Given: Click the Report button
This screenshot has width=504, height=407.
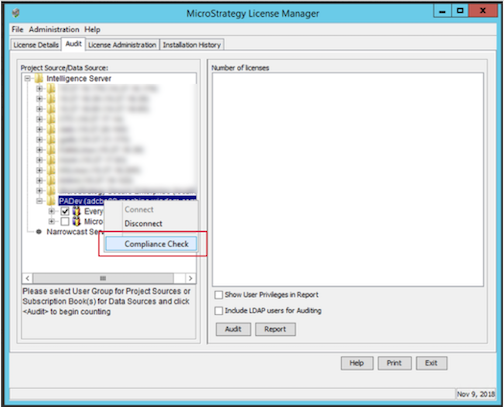Looking at the screenshot, I should (x=275, y=329).
